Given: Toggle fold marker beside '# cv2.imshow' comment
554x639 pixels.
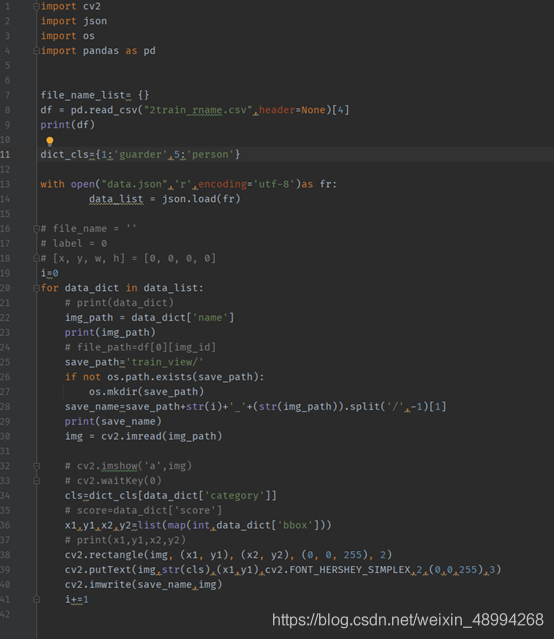Looking at the screenshot, I should point(36,466).
